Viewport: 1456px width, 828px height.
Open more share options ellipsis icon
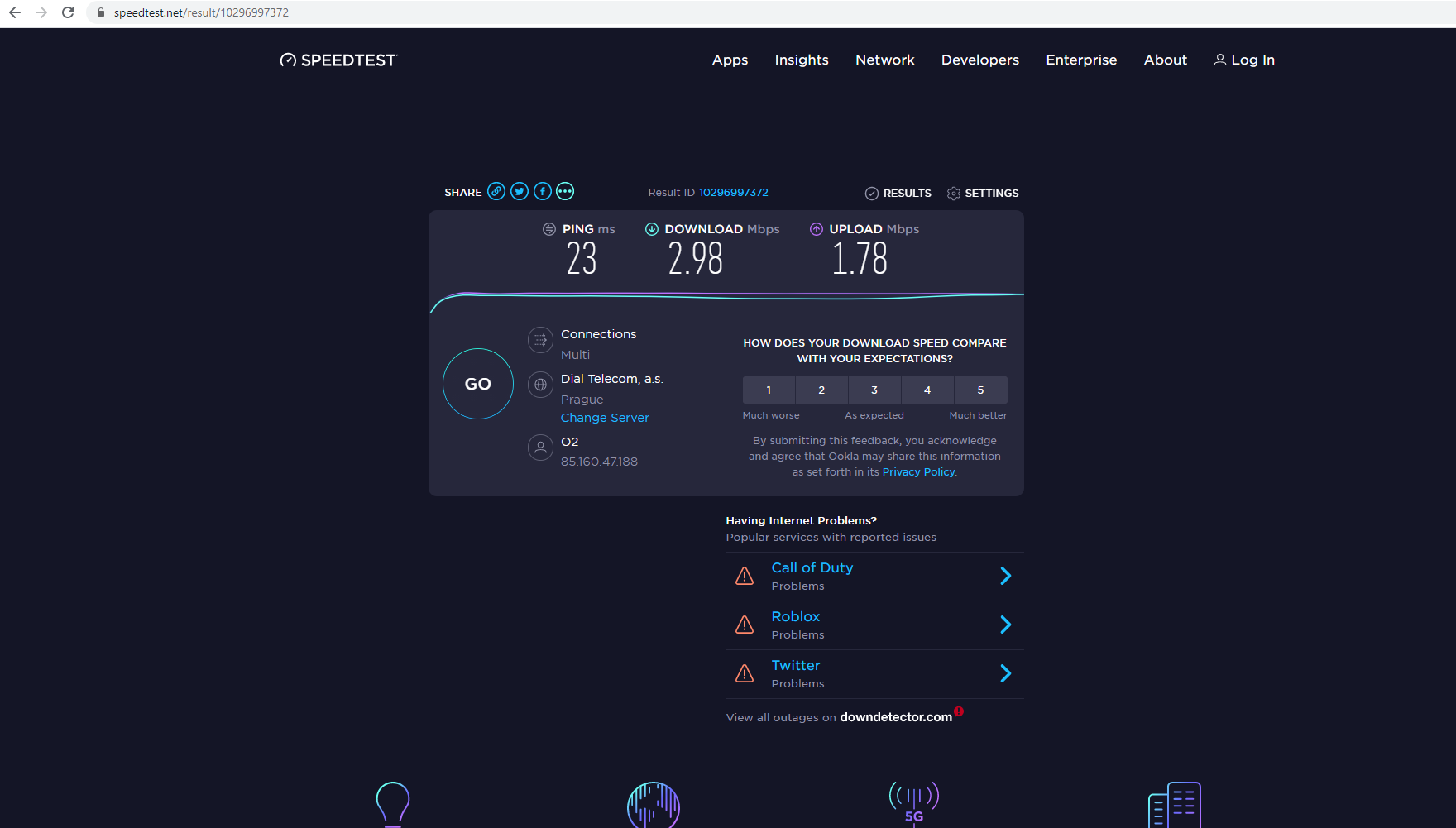click(565, 192)
